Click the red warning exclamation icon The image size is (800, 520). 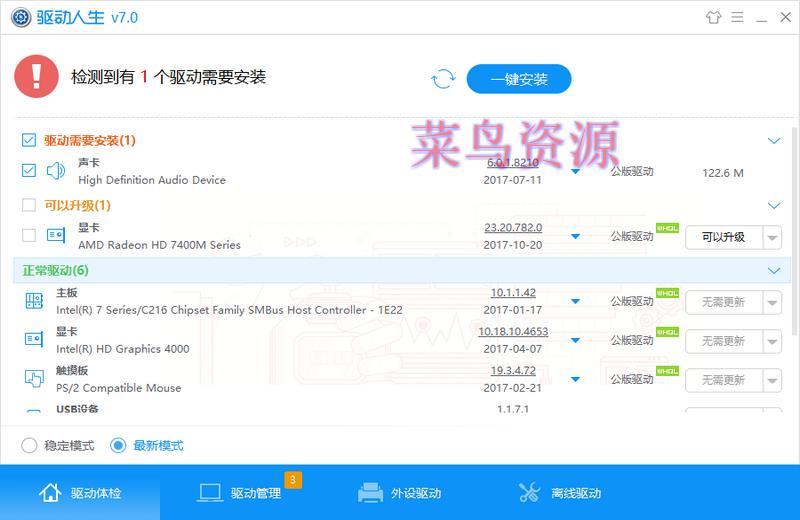(36, 77)
